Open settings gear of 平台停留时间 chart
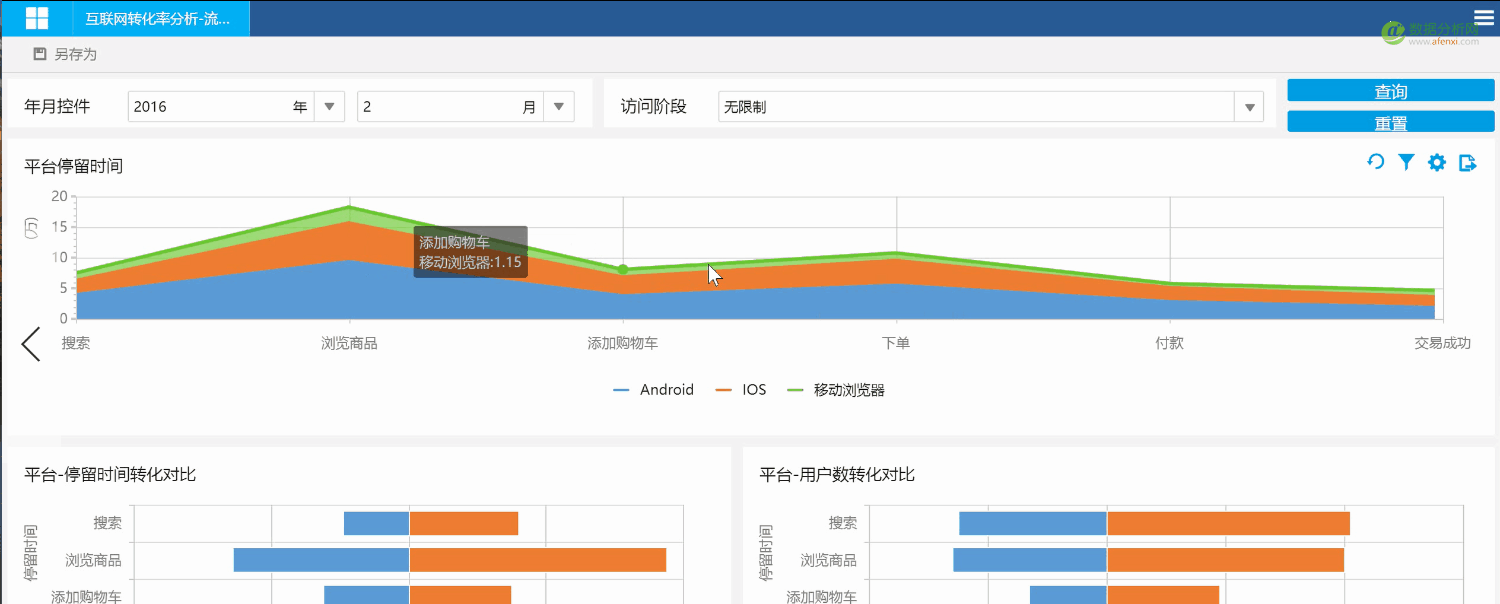The image size is (1500, 604). pos(1437,162)
